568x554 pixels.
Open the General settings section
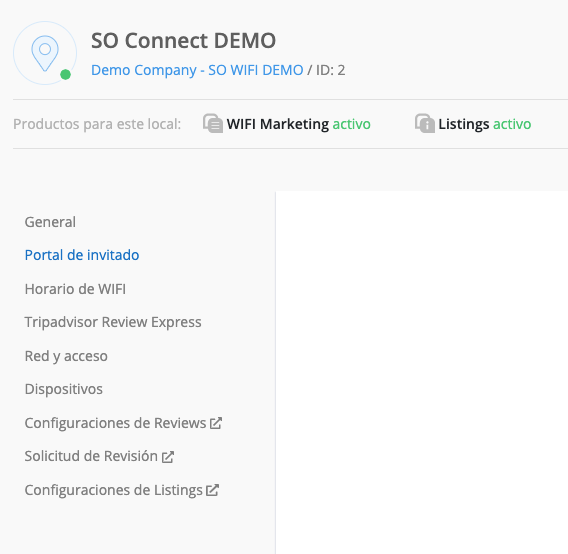click(50, 222)
